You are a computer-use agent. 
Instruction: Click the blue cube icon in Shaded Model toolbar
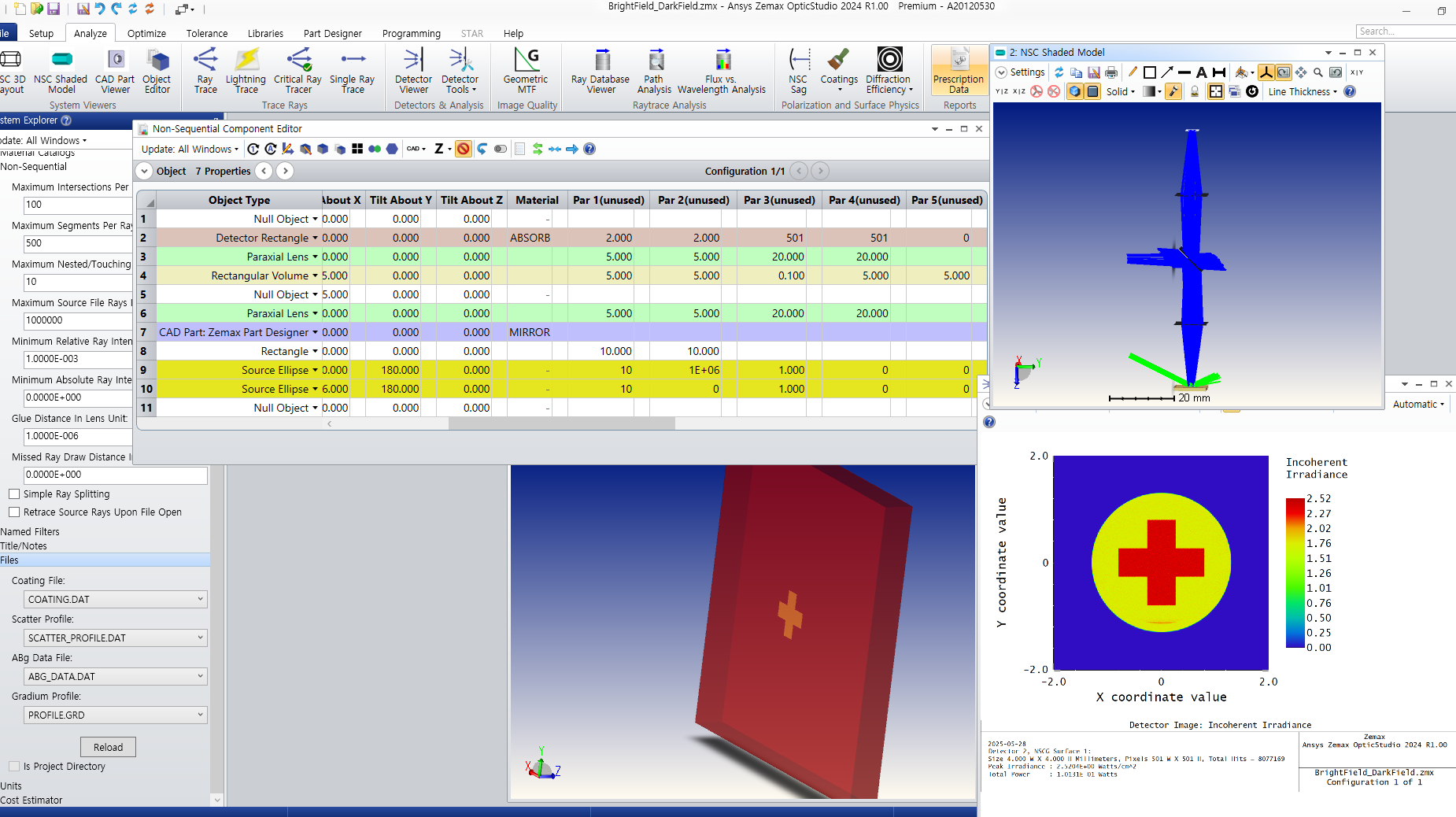tap(1075, 91)
